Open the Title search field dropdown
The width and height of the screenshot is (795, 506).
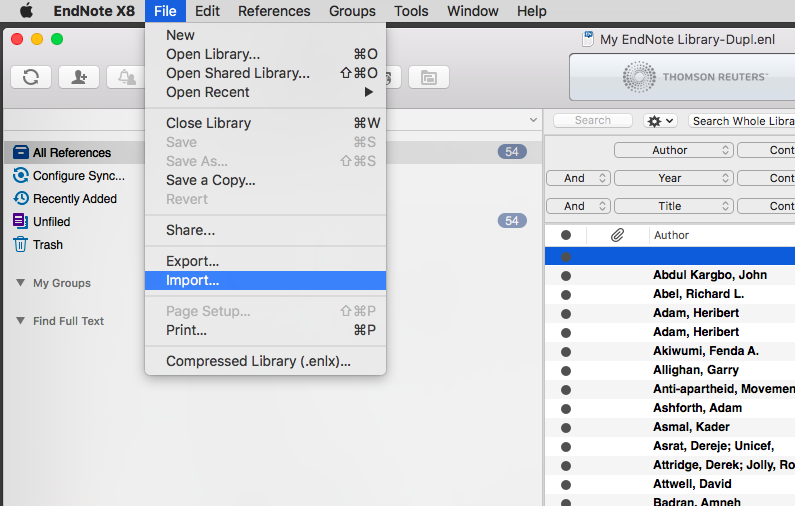click(673, 206)
